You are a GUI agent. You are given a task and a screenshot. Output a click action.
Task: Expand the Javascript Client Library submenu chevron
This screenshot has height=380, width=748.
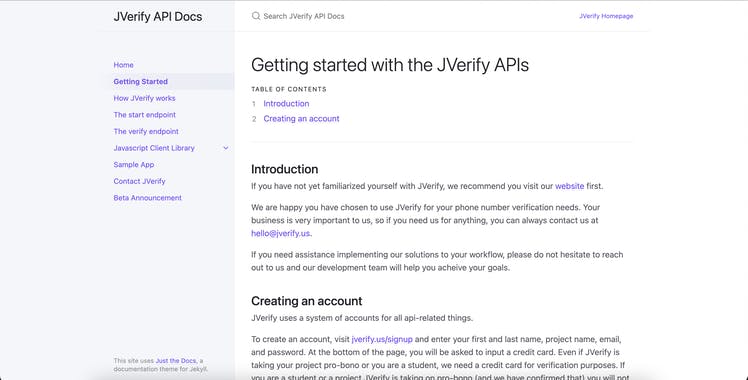pyautogui.click(x=226, y=148)
